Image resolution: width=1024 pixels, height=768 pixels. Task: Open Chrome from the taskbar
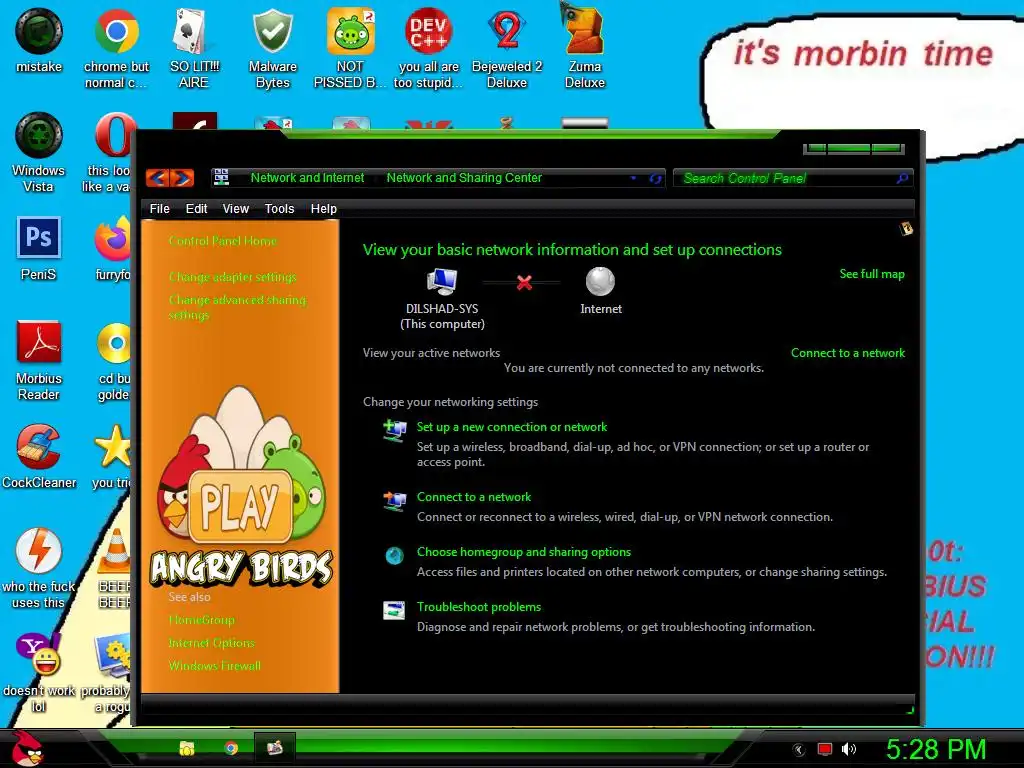[231, 748]
